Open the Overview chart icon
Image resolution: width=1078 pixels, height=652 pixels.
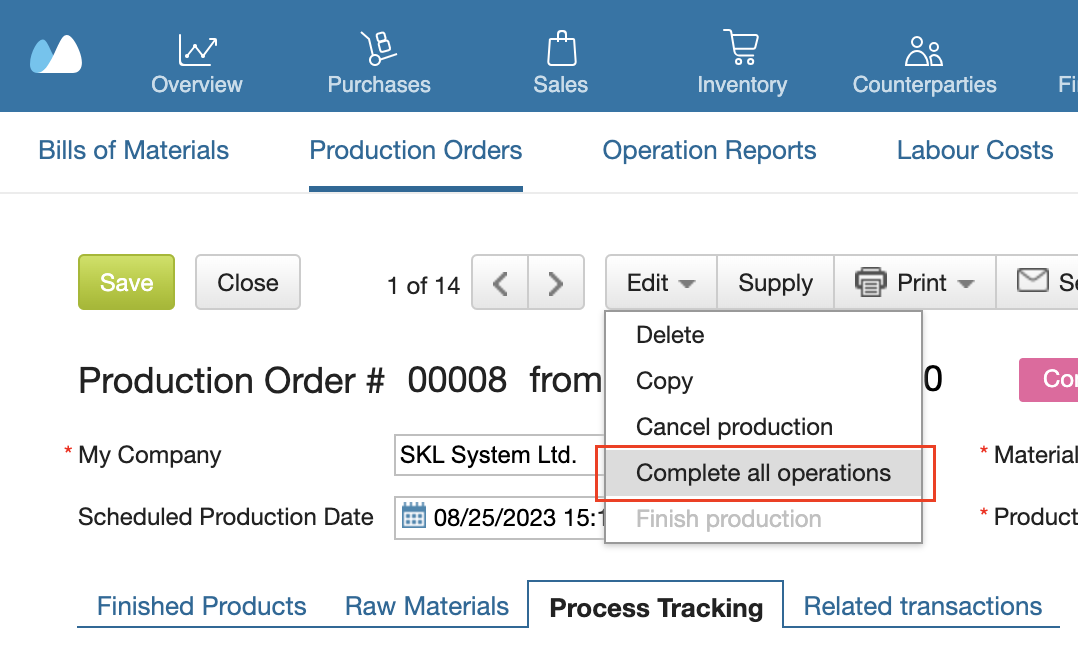coord(197,49)
